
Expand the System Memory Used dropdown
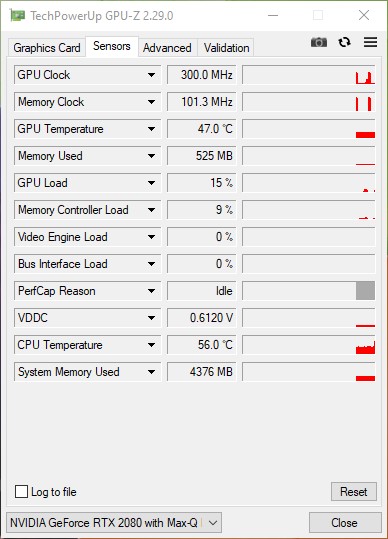151,372
